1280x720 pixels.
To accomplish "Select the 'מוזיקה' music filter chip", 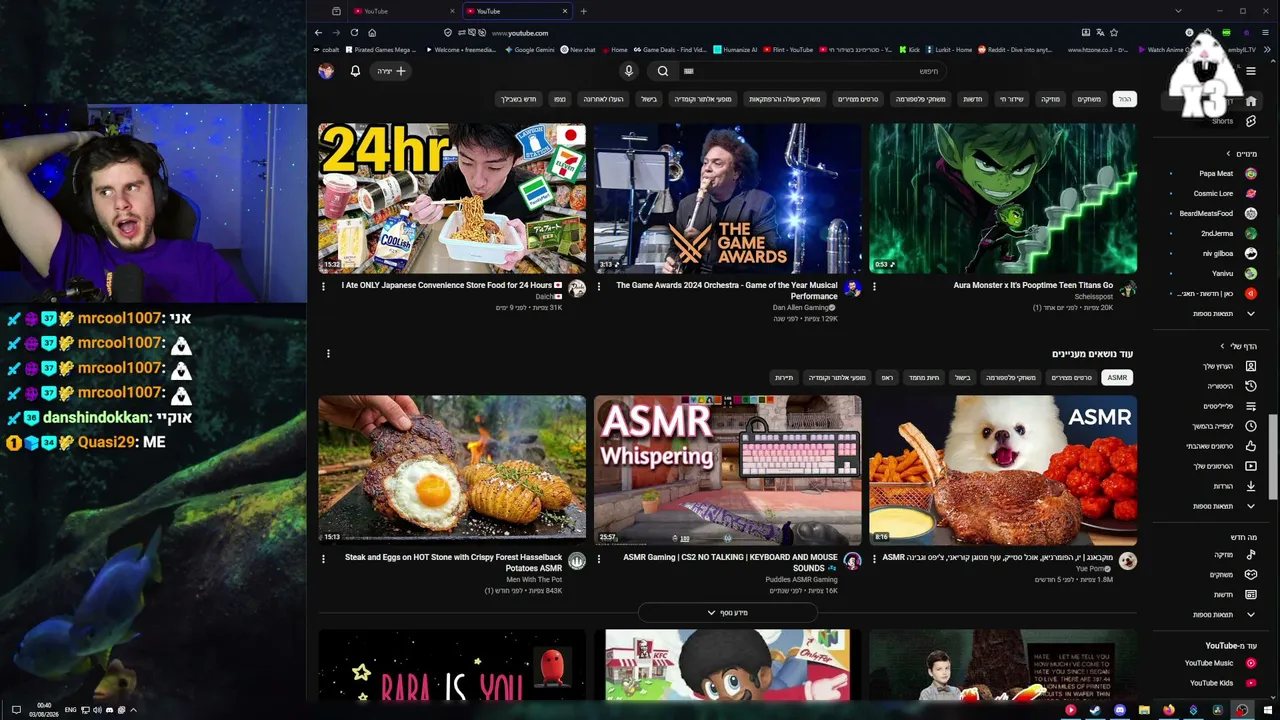I will point(1050,99).
